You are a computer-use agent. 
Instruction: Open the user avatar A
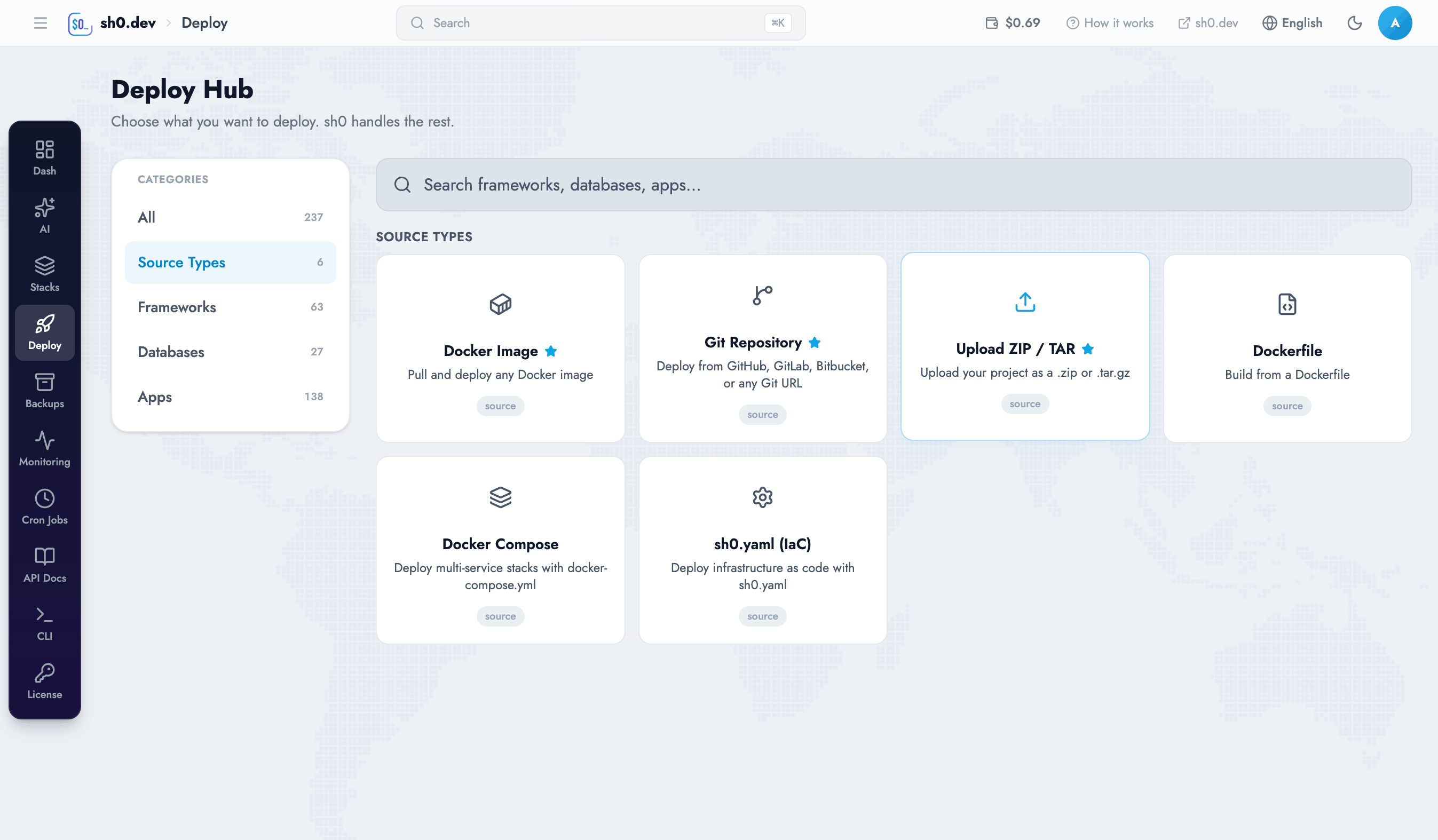pyautogui.click(x=1395, y=23)
